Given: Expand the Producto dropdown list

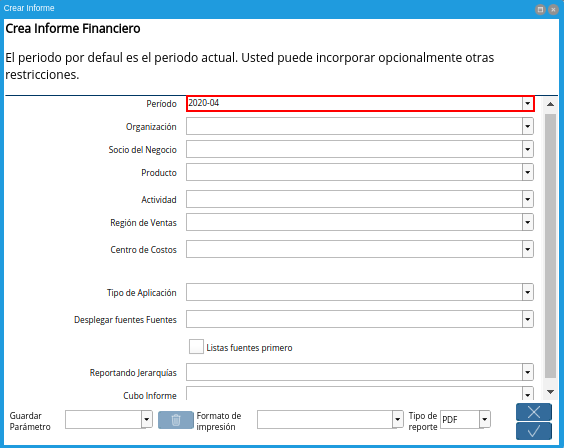Looking at the screenshot, I should tap(528, 173).
